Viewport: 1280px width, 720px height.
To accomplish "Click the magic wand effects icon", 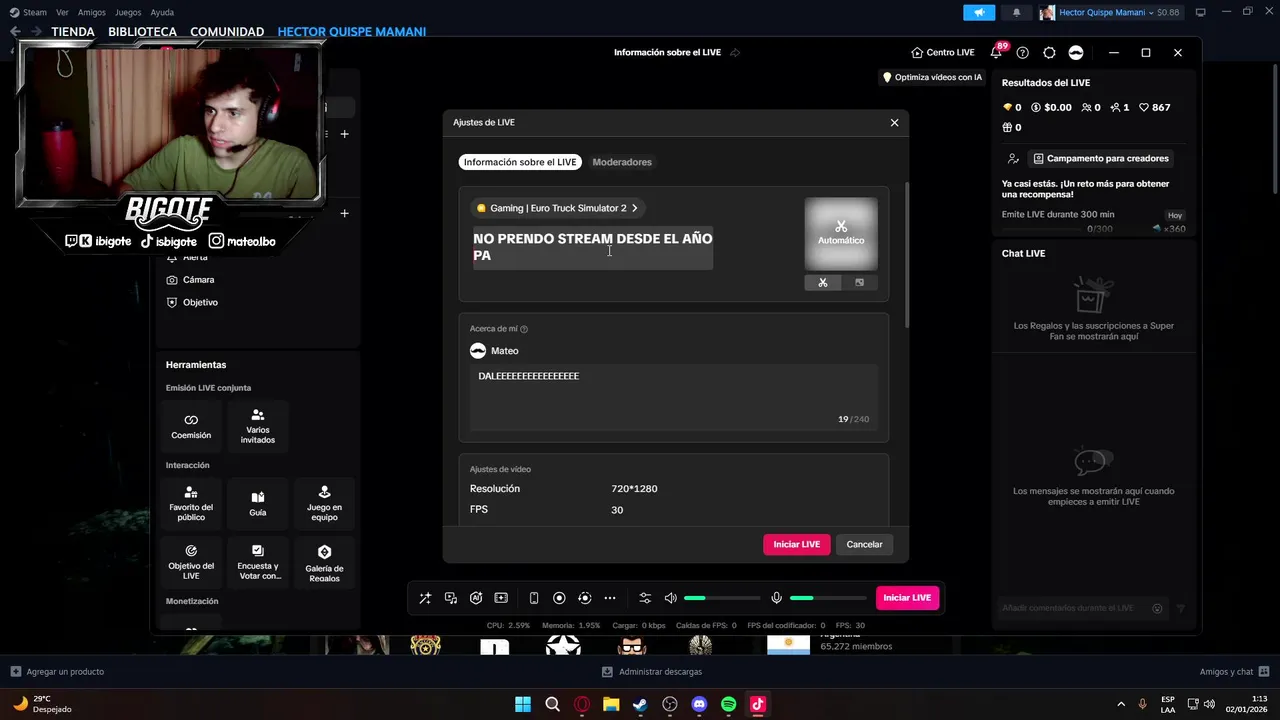I will (x=425, y=598).
